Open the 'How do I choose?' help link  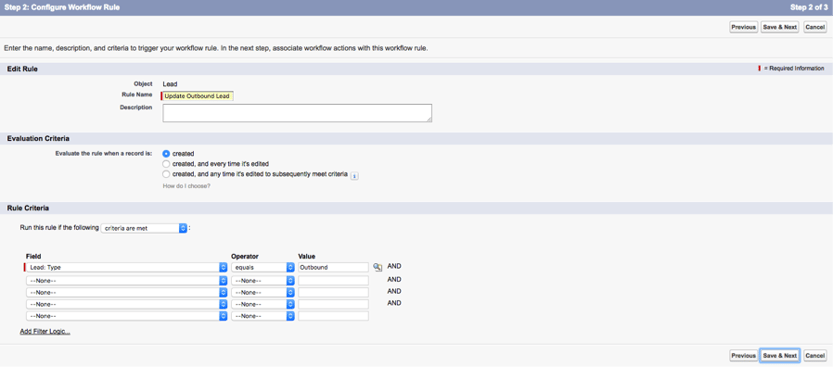coord(186,186)
